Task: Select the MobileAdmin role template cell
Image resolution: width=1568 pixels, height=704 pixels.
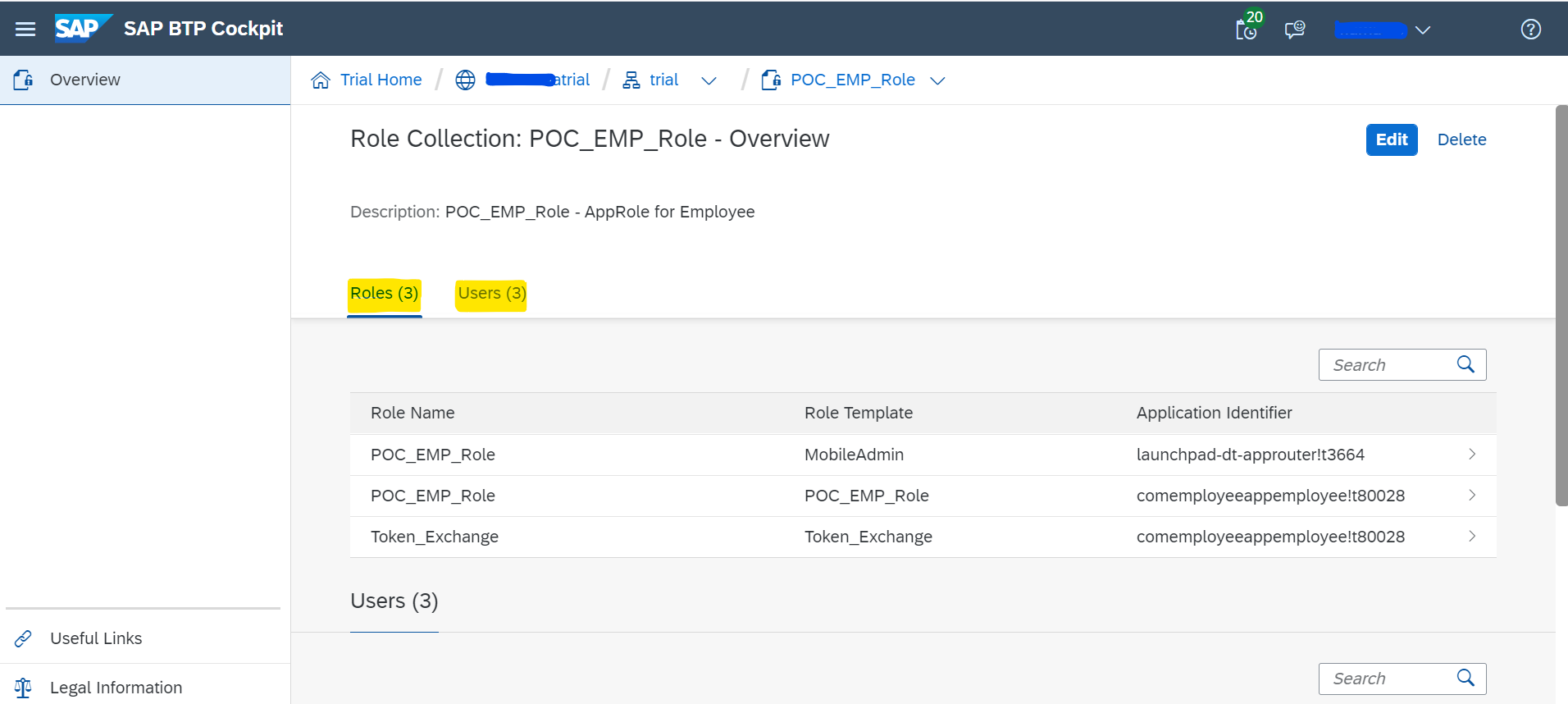Action: 854,455
